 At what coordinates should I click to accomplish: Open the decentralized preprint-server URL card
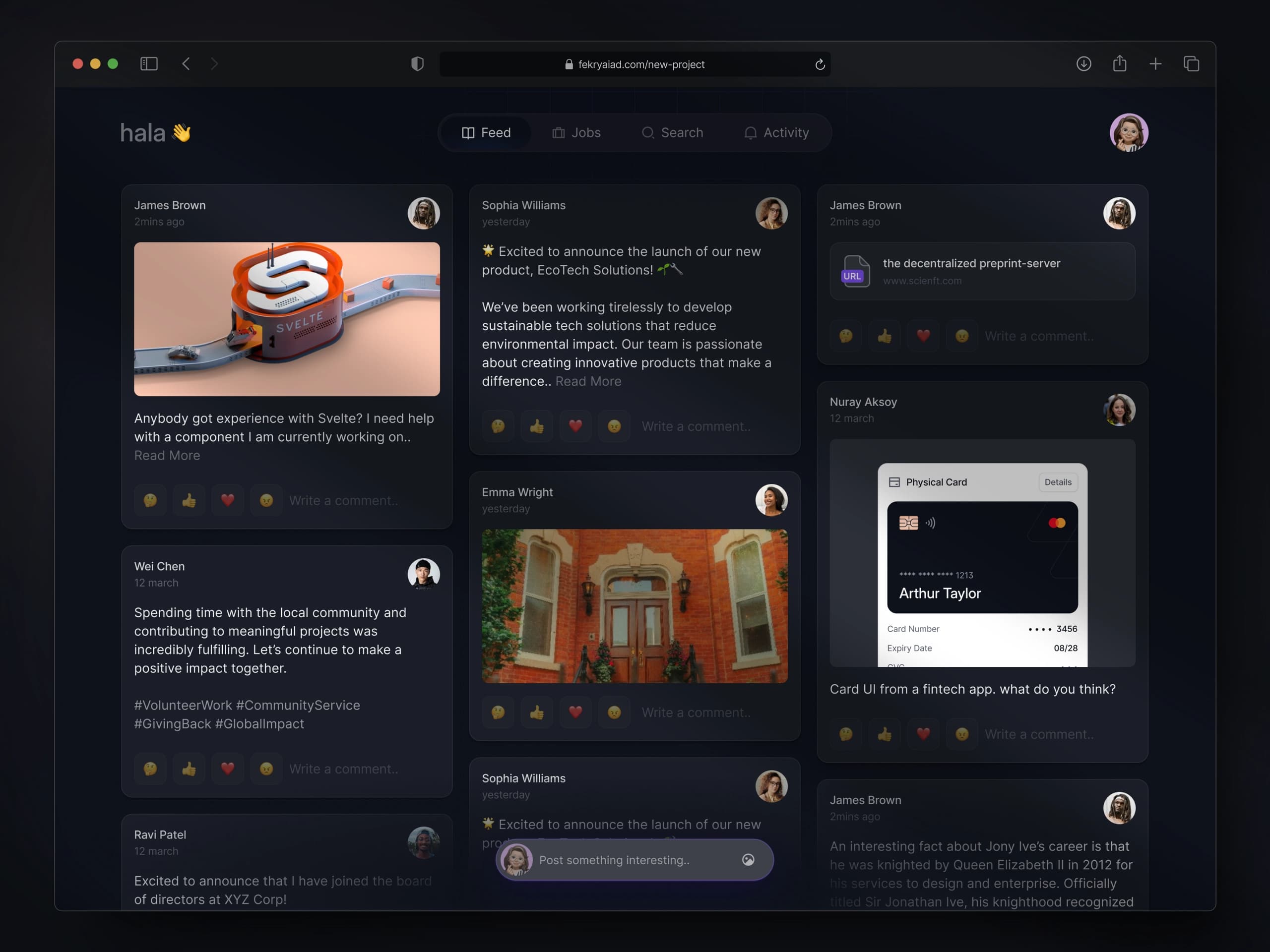(x=982, y=271)
